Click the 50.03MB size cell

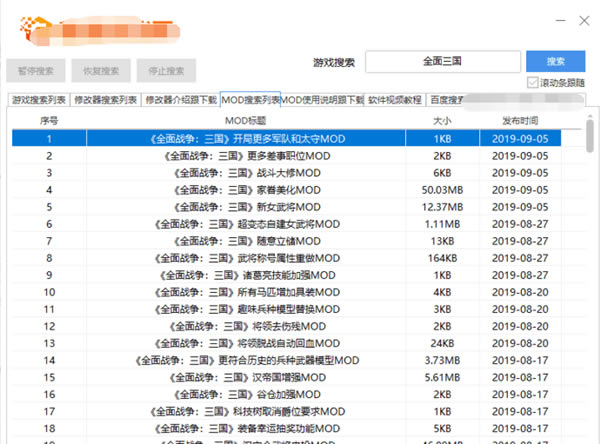click(x=442, y=190)
